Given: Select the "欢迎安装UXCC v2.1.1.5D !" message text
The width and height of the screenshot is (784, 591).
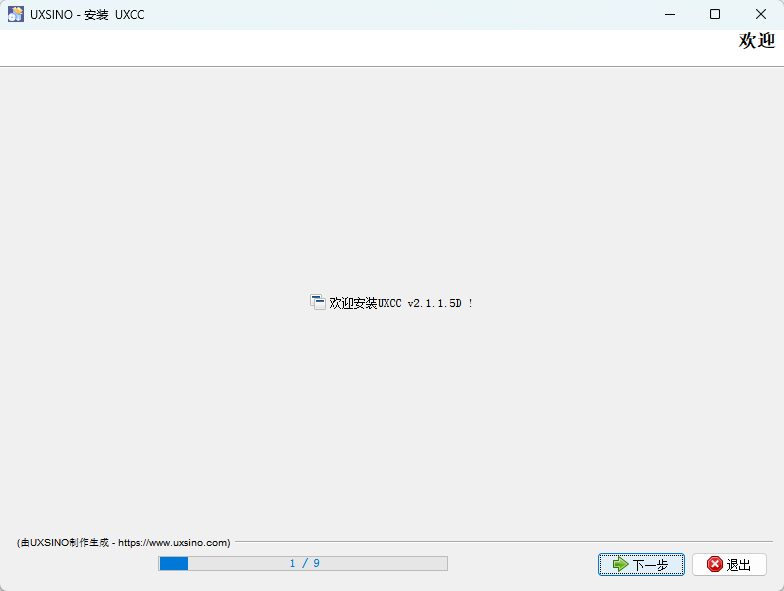Looking at the screenshot, I should (401, 303).
